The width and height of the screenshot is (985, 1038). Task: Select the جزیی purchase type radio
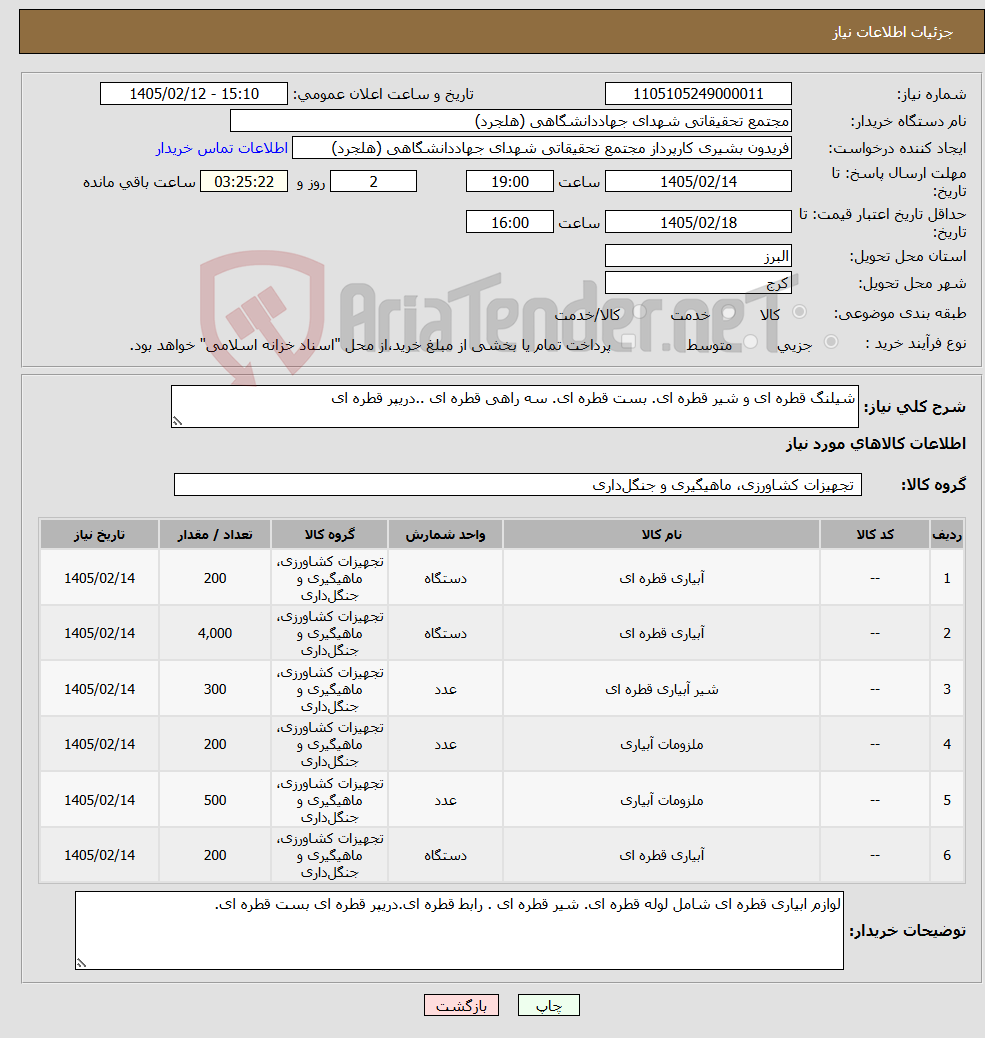(x=831, y=342)
